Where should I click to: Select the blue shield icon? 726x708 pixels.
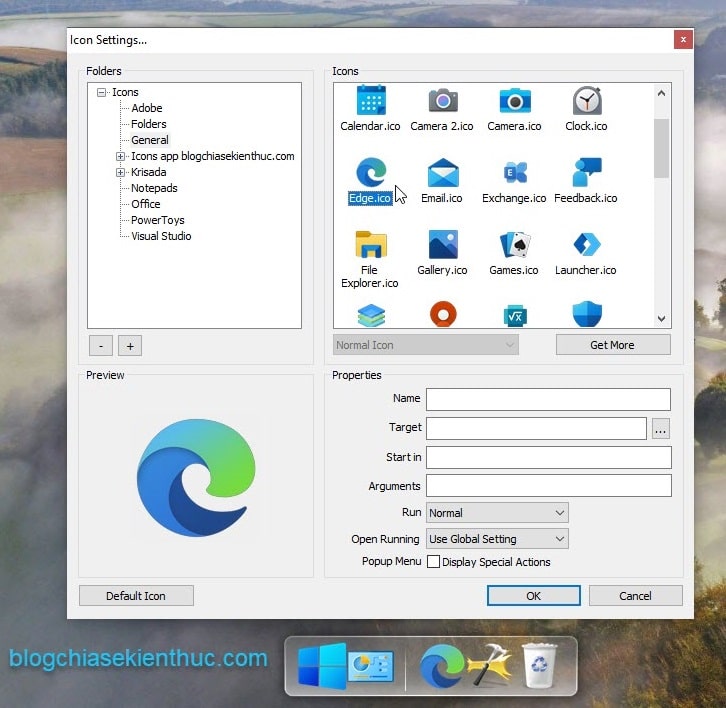point(587,314)
